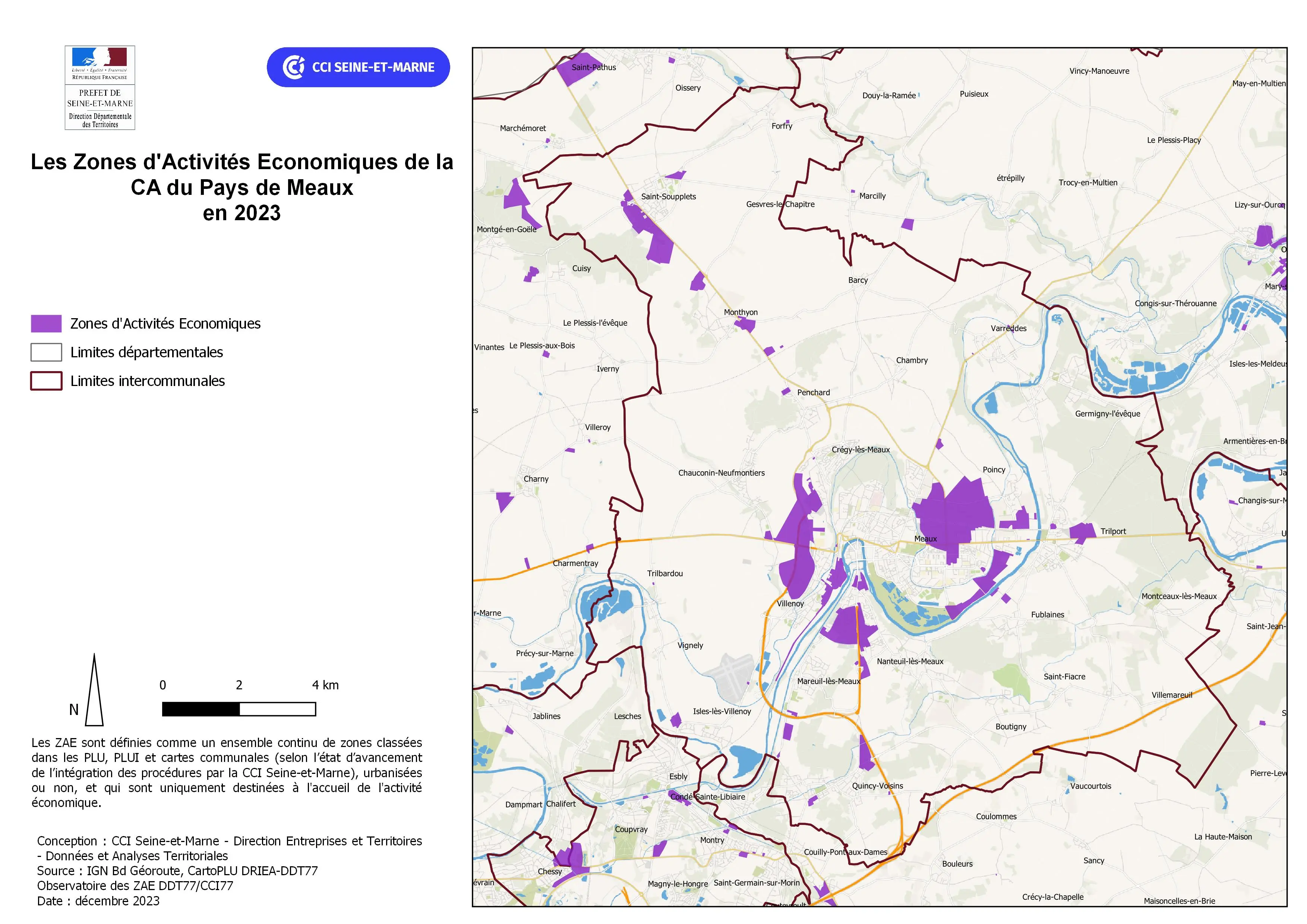Image resolution: width=1307 pixels, height=924 pixels.
Task: Click the 'Penchard' map label
Action: [x=814, y=393]
